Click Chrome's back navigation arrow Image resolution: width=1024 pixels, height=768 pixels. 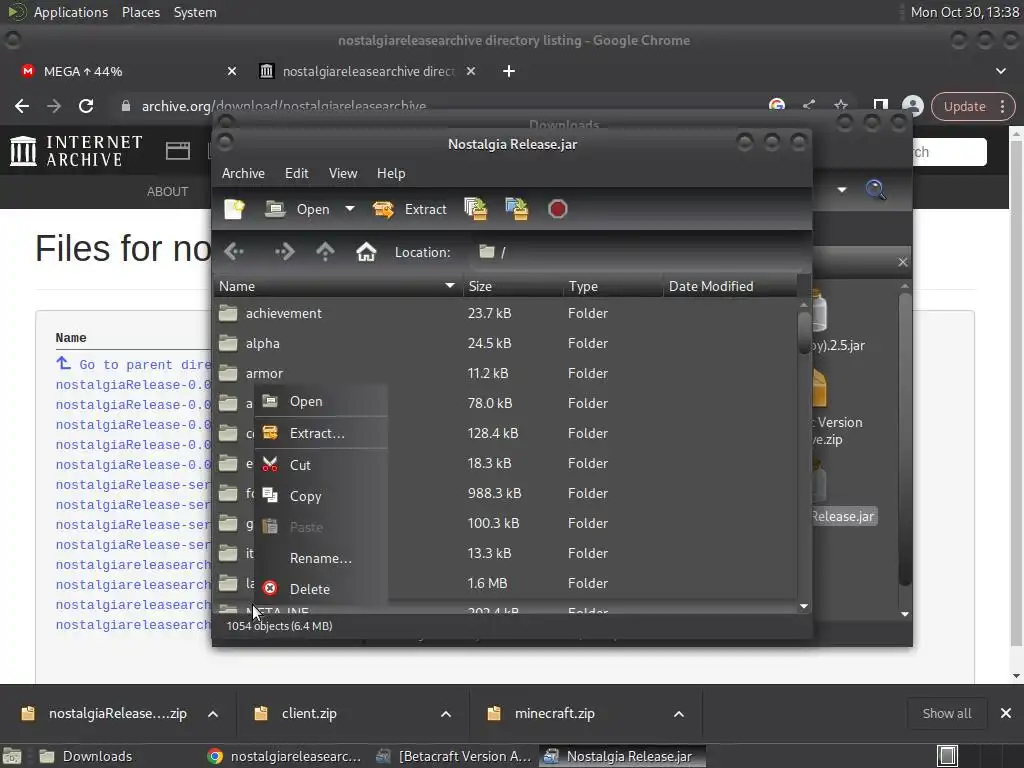(x=22, y=106)
